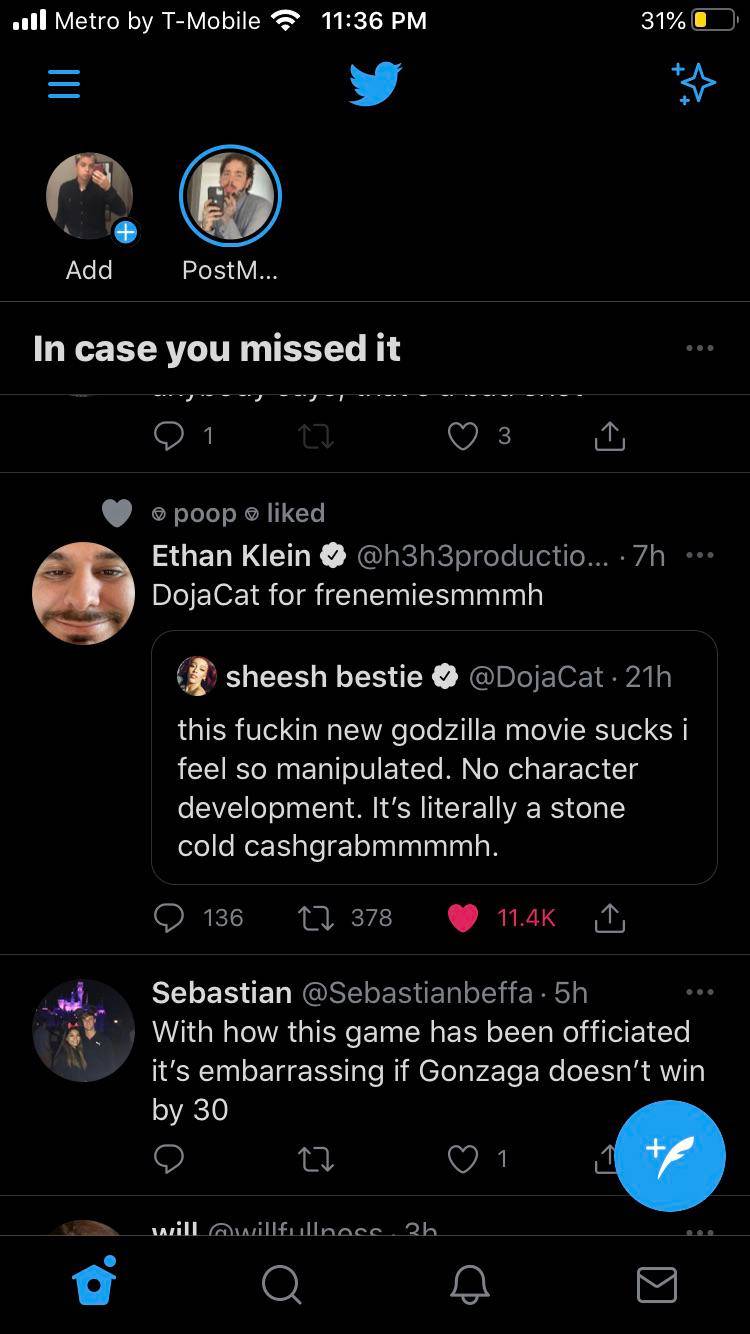Tap the Twitter bird logo
Image resolution: width=750 pixels, height=1334 pixels.
(x=375, y=84)
